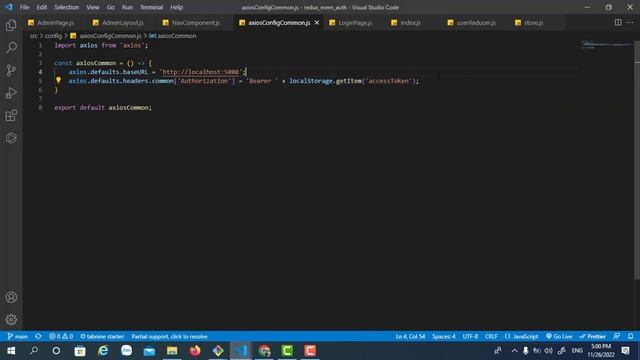Click the Synchronize Changes icon
The height and width of the screenshot is (360, 640).
38,336
